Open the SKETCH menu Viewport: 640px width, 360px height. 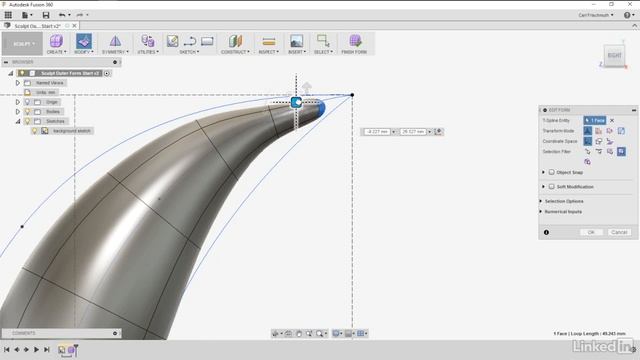(x=189, y=52)
